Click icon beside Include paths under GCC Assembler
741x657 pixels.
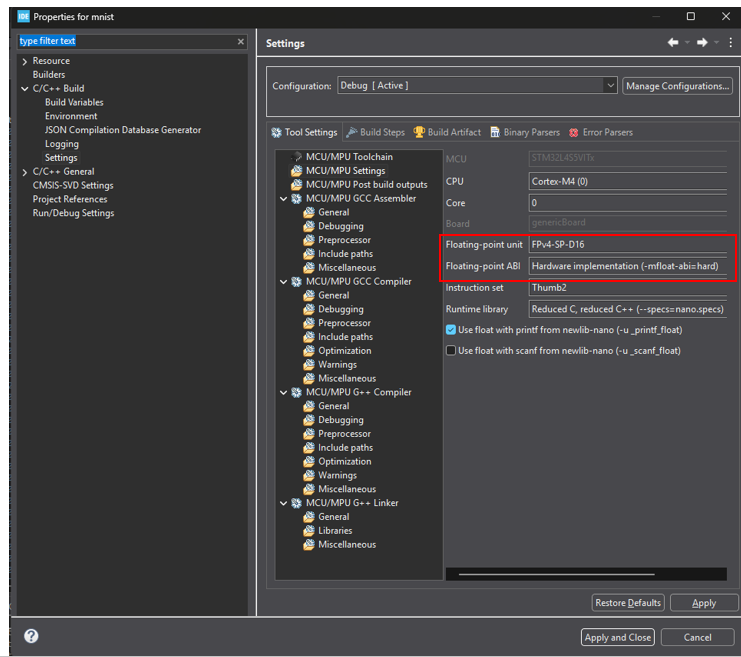click(309, 254)
